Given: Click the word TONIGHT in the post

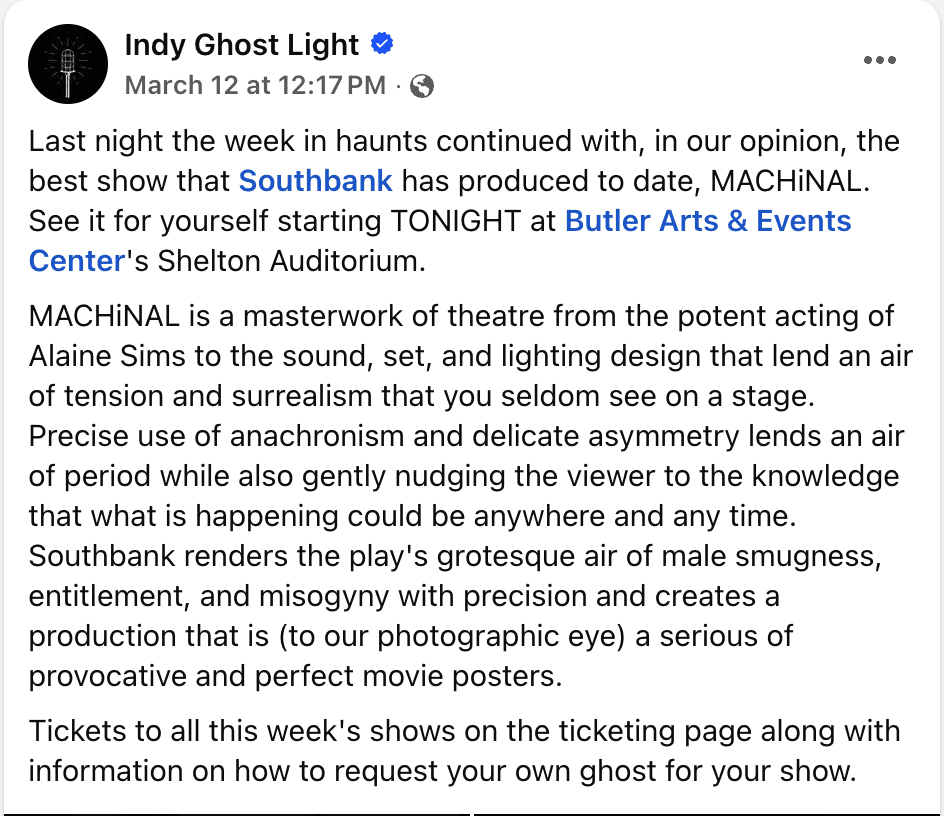Looking at the screenshot, I should pos(456,220).
